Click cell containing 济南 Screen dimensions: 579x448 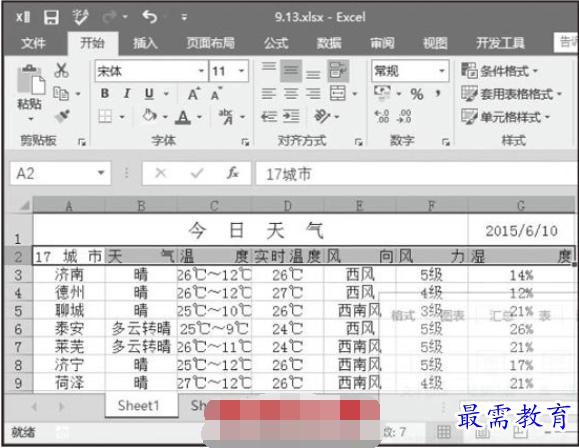[69, 275]
